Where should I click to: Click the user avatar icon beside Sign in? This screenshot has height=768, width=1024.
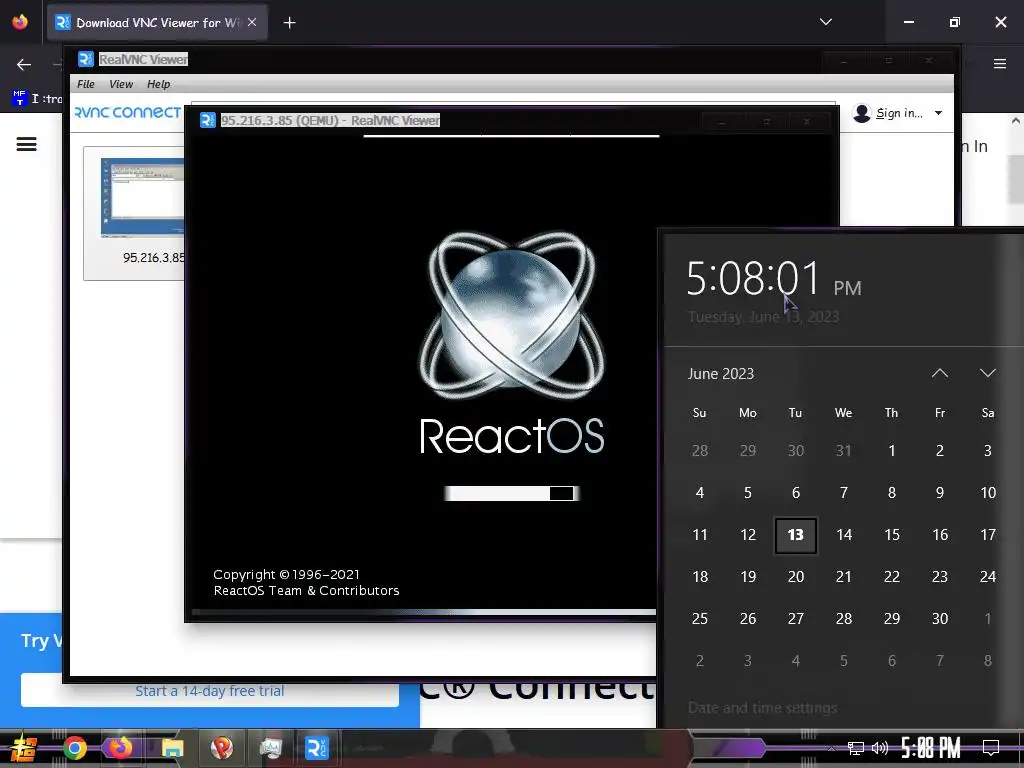(x=862, y=113)
